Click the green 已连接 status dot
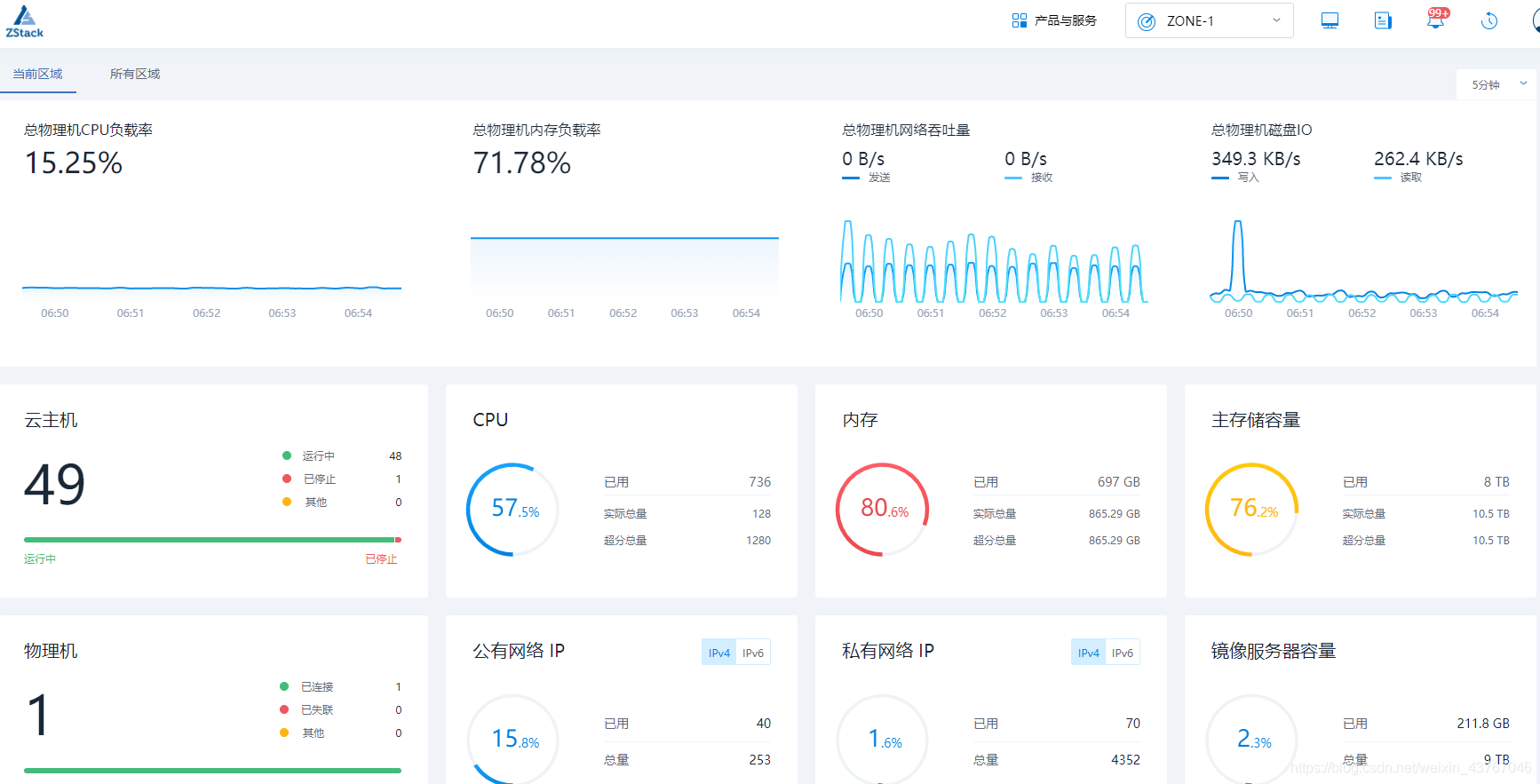 [284, 686]
